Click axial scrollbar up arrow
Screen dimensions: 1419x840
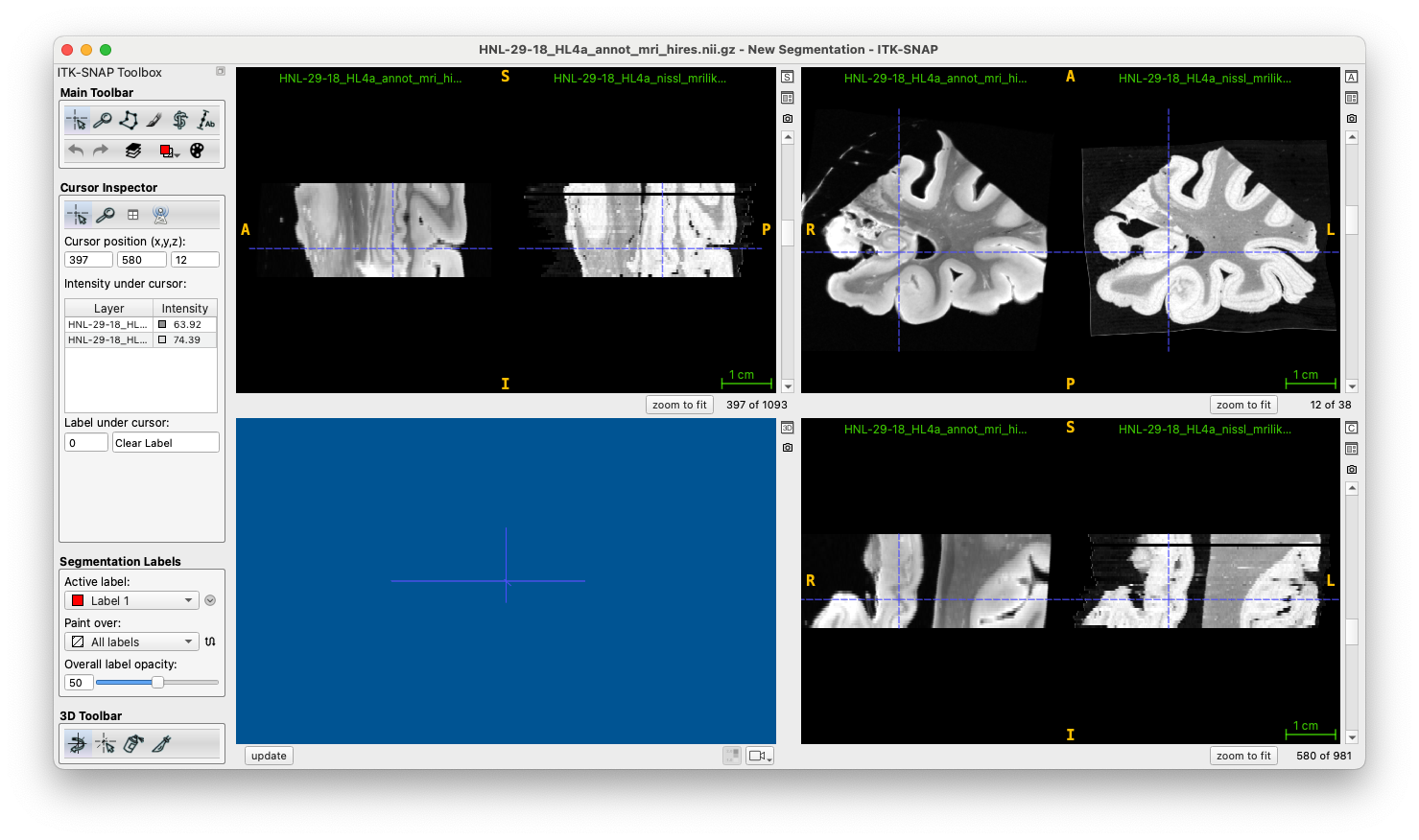pyautogui.click(x=1352, y=137)
